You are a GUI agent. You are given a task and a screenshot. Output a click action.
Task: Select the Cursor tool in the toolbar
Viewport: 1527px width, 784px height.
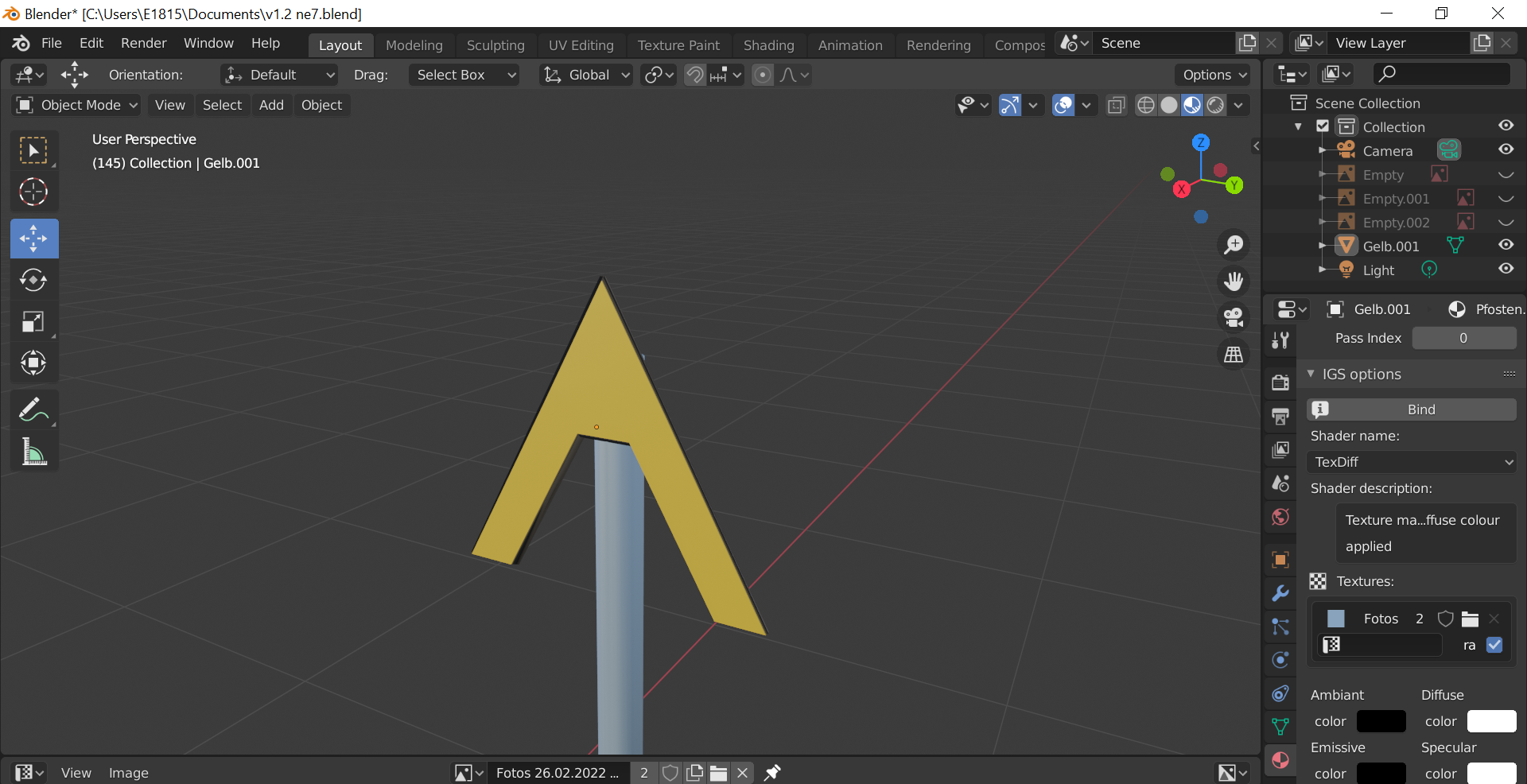coord(33,192)
